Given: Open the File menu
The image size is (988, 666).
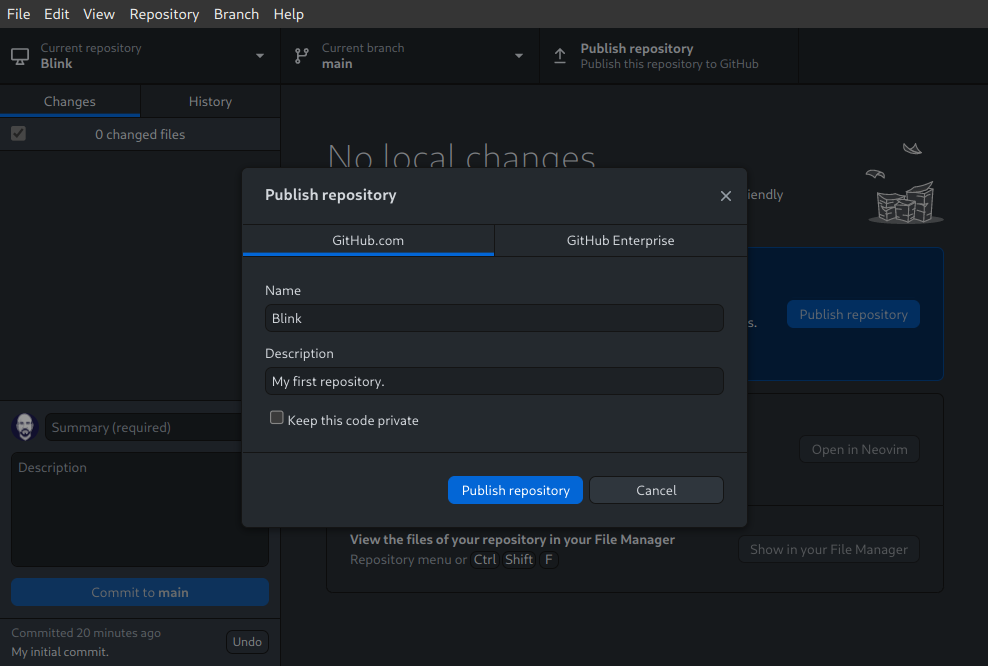Looking at the screenshot, I should pos(18,14).
